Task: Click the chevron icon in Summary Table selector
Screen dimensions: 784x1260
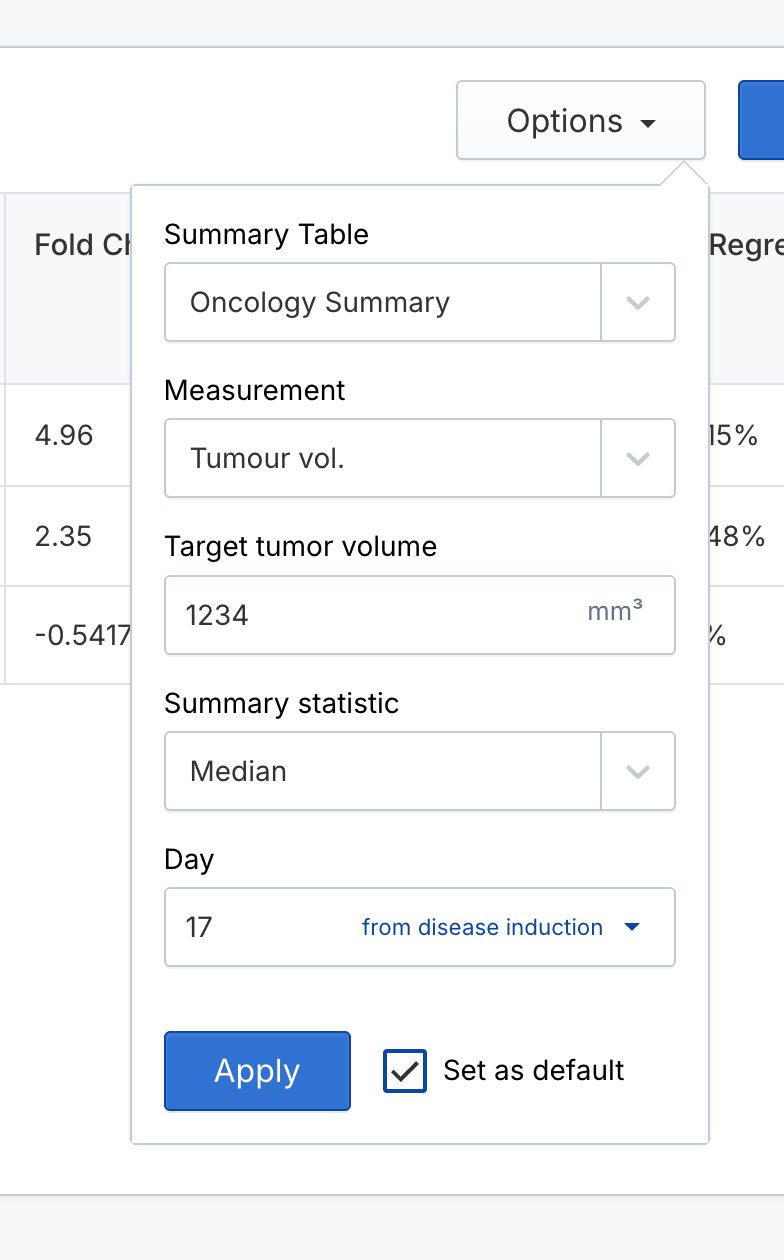Action: pos(638,303)
